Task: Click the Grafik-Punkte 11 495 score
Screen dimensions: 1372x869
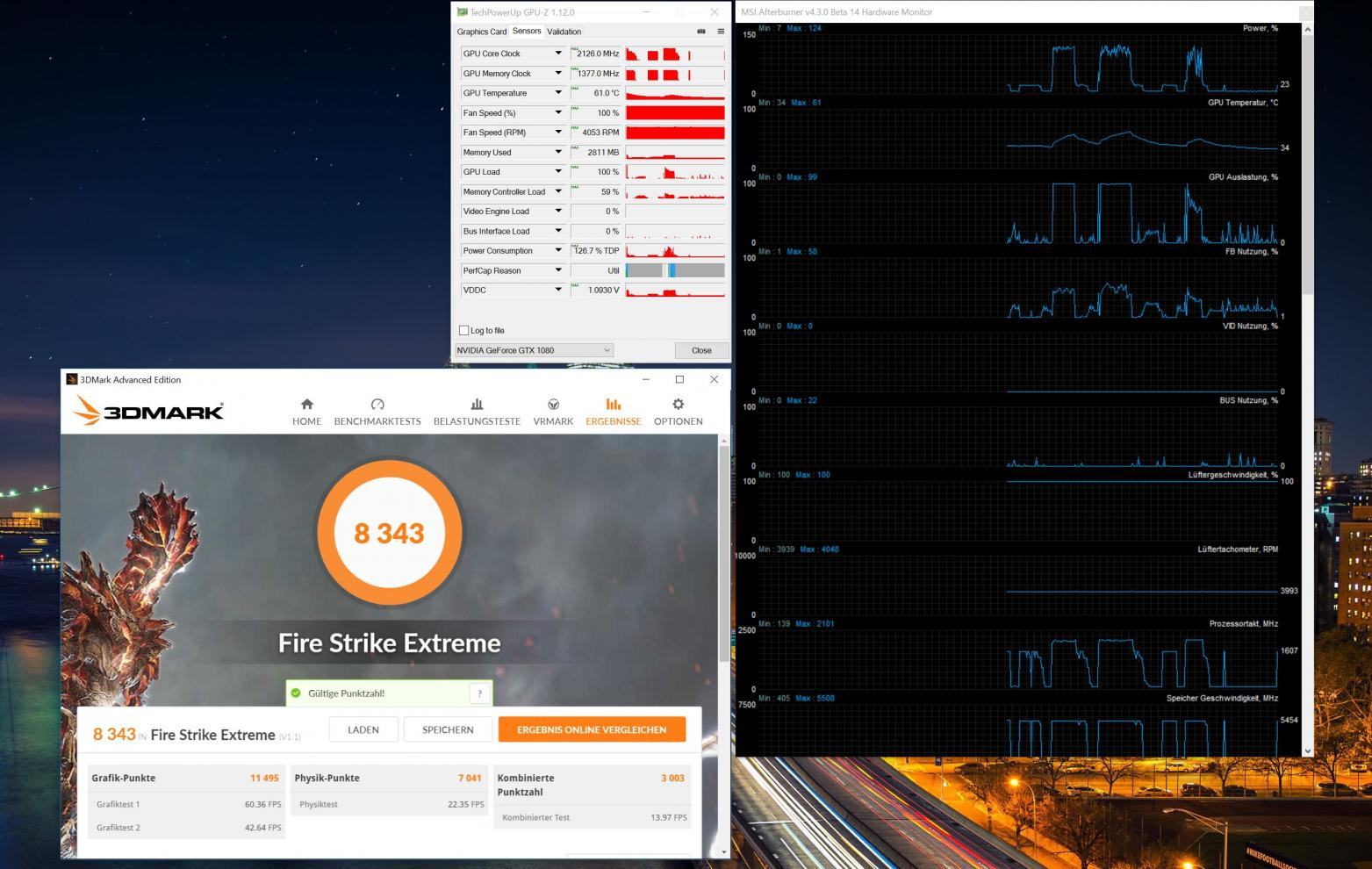Action: coord(264,778)
